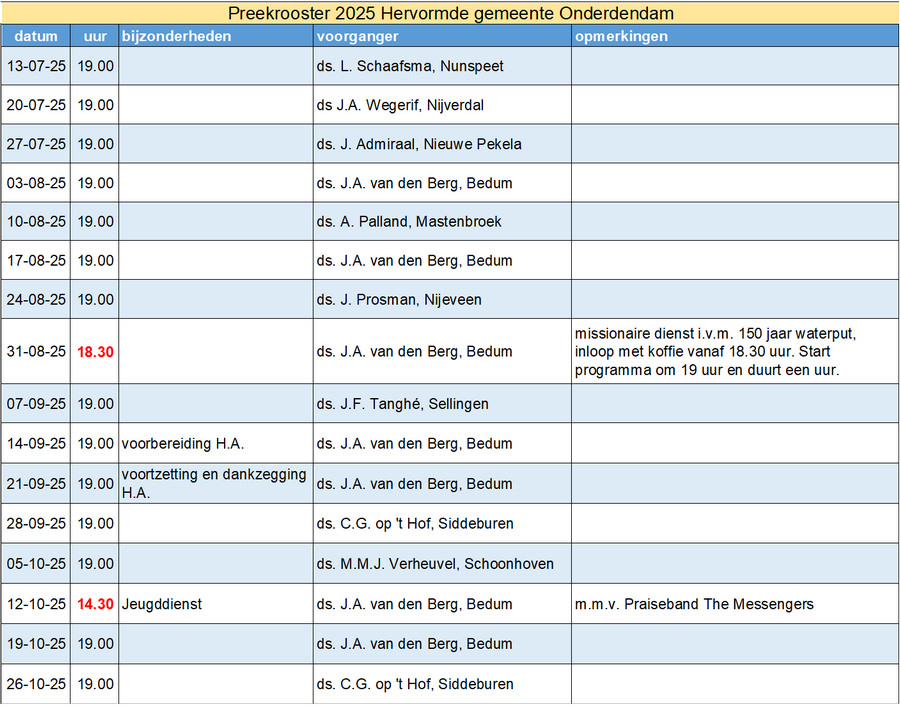The width and height of the screenshot is (900, 706).
Task: Select 'ds. M.M.J. Verheuvel, Schoonhoven' cell
Action: pos(443,564)
